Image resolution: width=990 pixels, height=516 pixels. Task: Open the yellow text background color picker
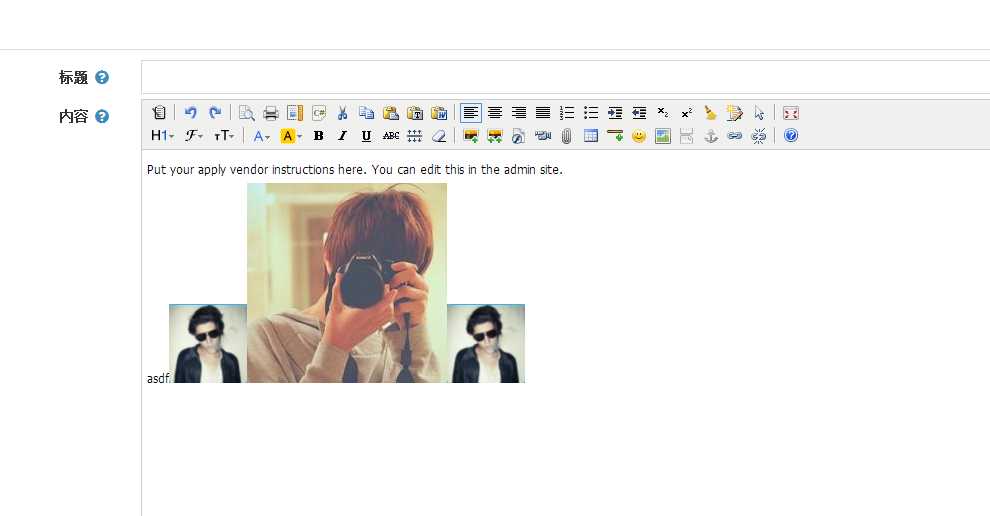(291, 136)
